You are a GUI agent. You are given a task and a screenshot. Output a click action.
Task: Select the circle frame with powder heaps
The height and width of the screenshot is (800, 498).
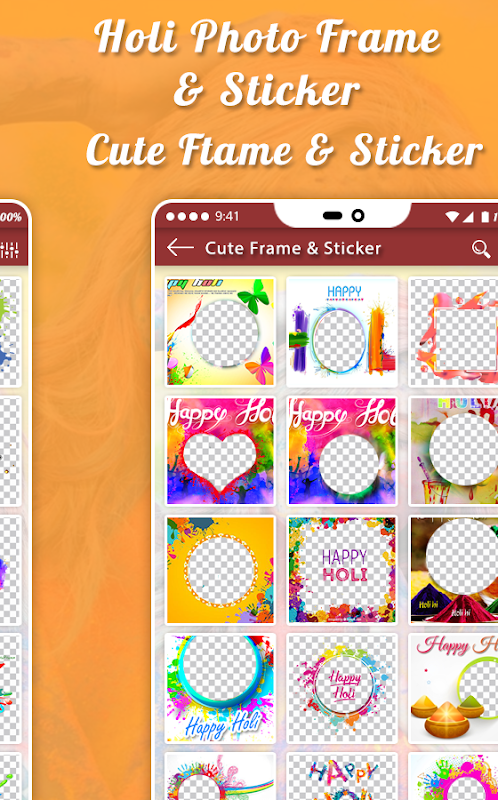(x=454, y=570)
